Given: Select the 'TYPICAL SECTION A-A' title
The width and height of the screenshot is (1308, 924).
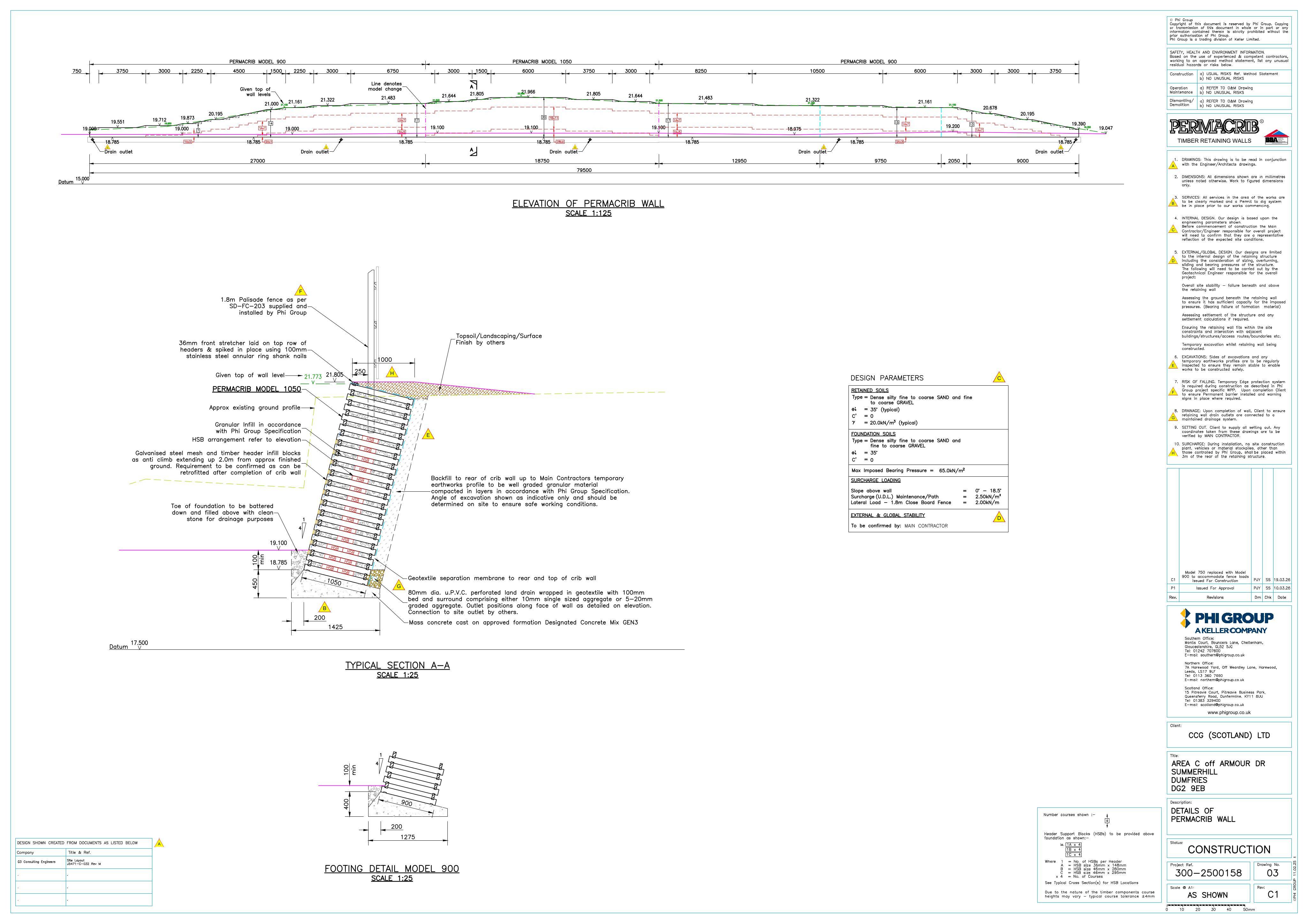Looking at the screenshot, I should [397, 665].
